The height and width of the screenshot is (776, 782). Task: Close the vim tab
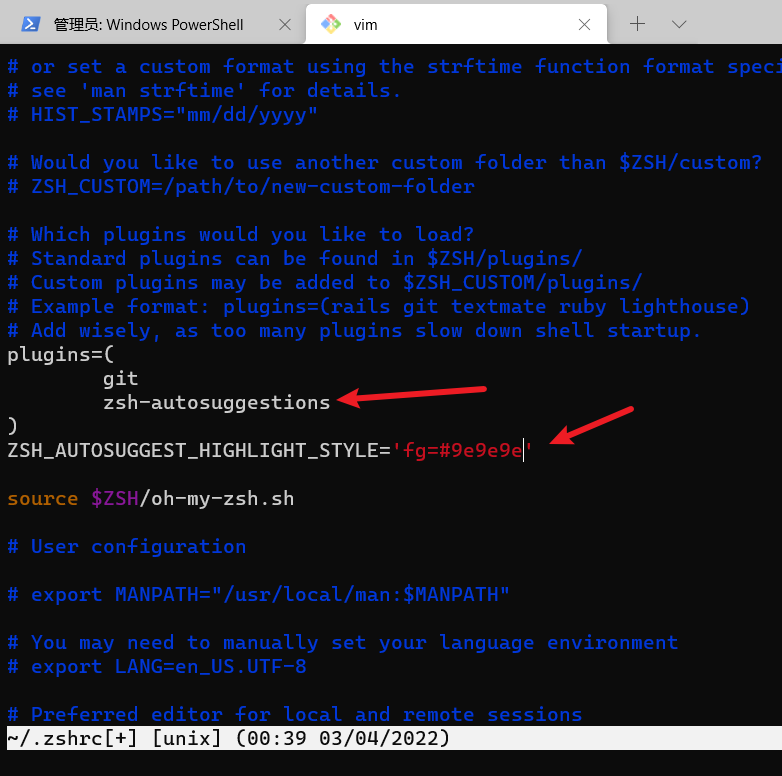click(585, 24)
